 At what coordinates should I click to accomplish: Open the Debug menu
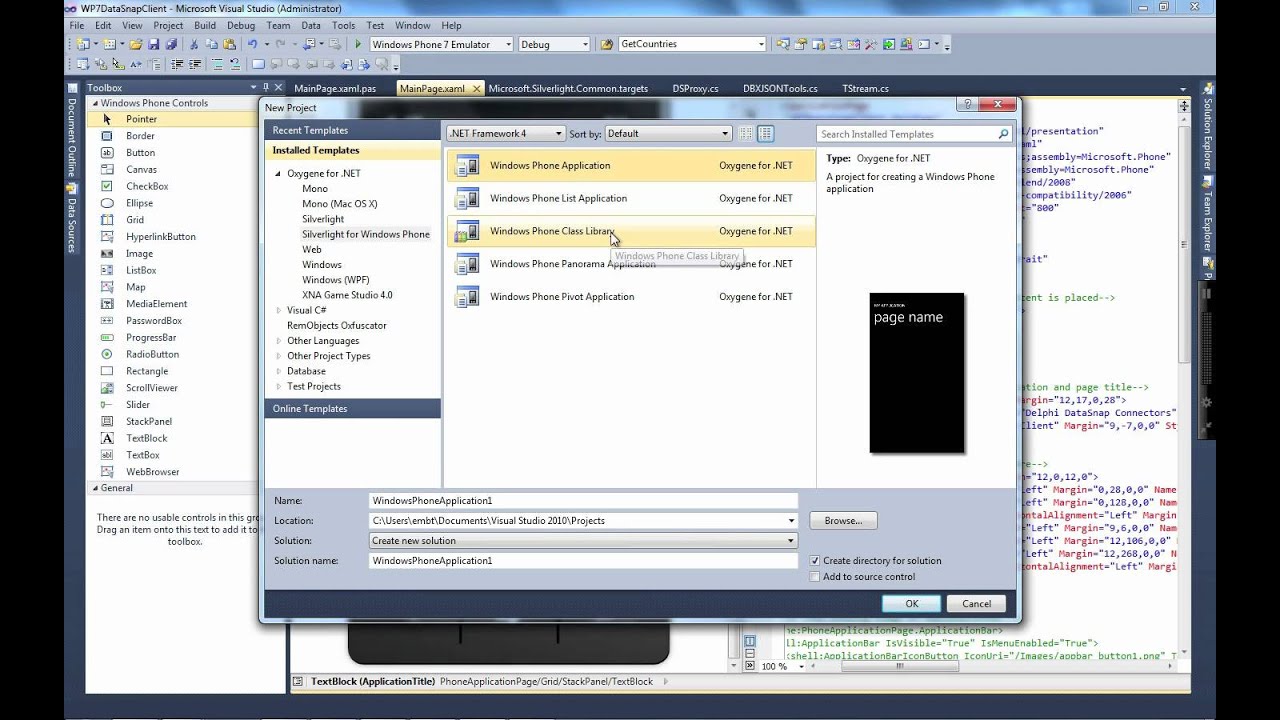241,25
